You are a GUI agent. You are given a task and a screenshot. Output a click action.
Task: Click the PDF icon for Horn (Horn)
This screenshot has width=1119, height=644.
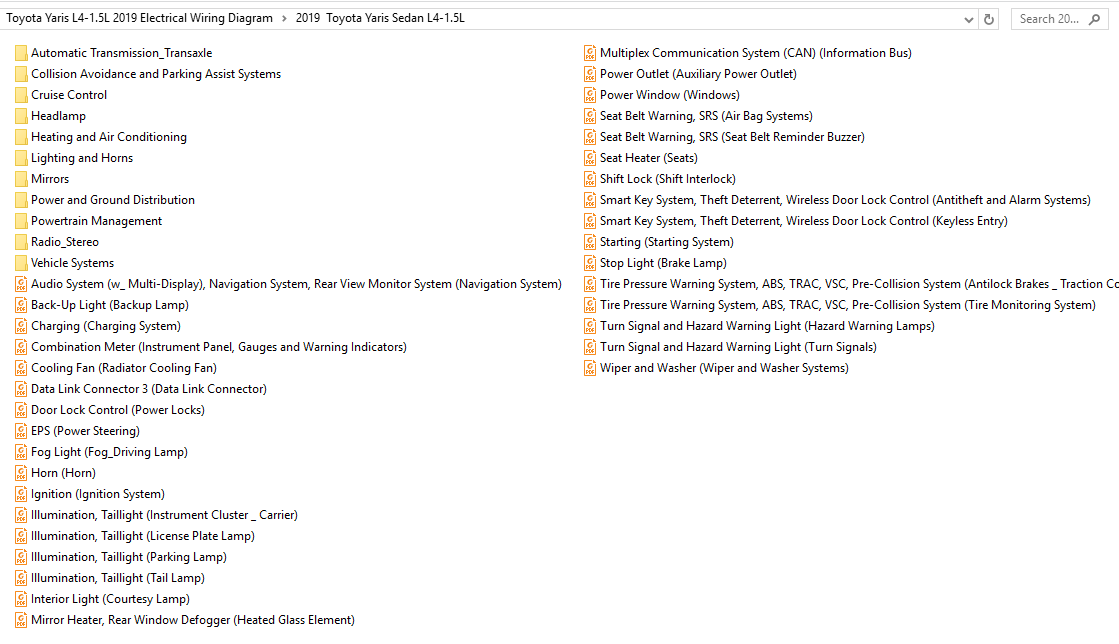pos(21,473)
